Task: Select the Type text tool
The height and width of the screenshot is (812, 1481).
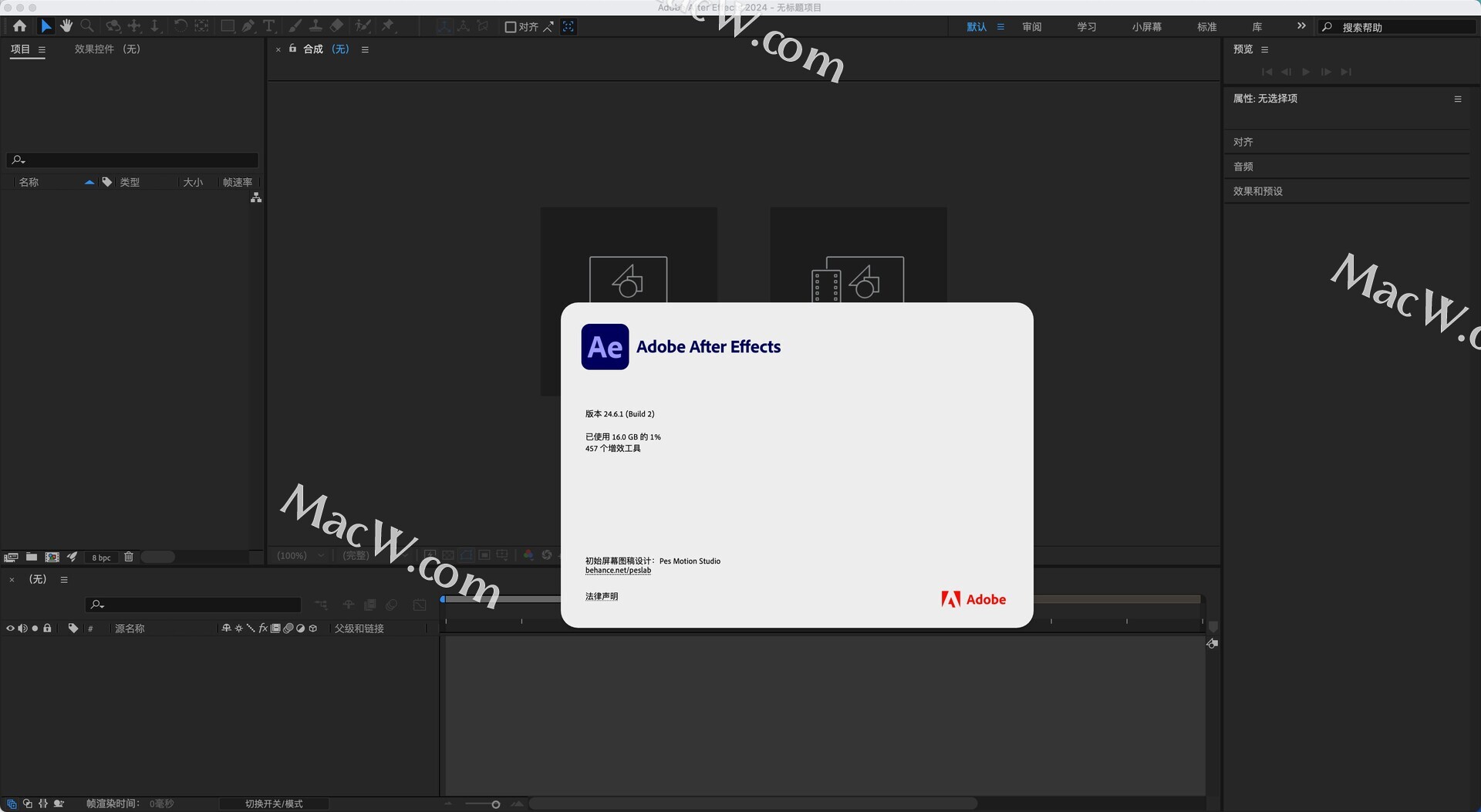Action: (x=269, y=26)
